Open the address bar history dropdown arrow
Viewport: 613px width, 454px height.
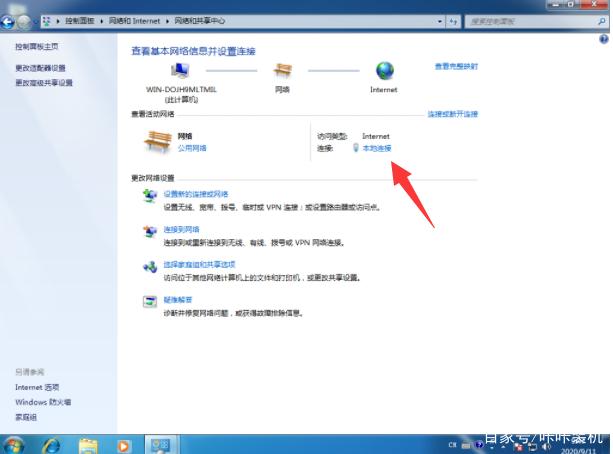point(440,22)
